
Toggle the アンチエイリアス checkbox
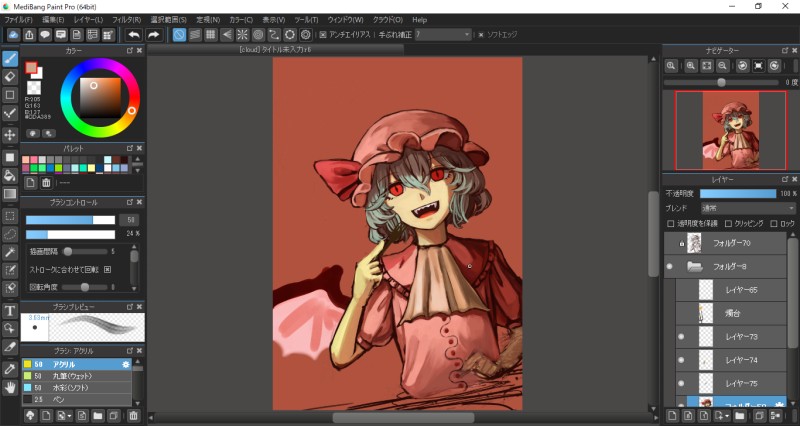point(323,35)
